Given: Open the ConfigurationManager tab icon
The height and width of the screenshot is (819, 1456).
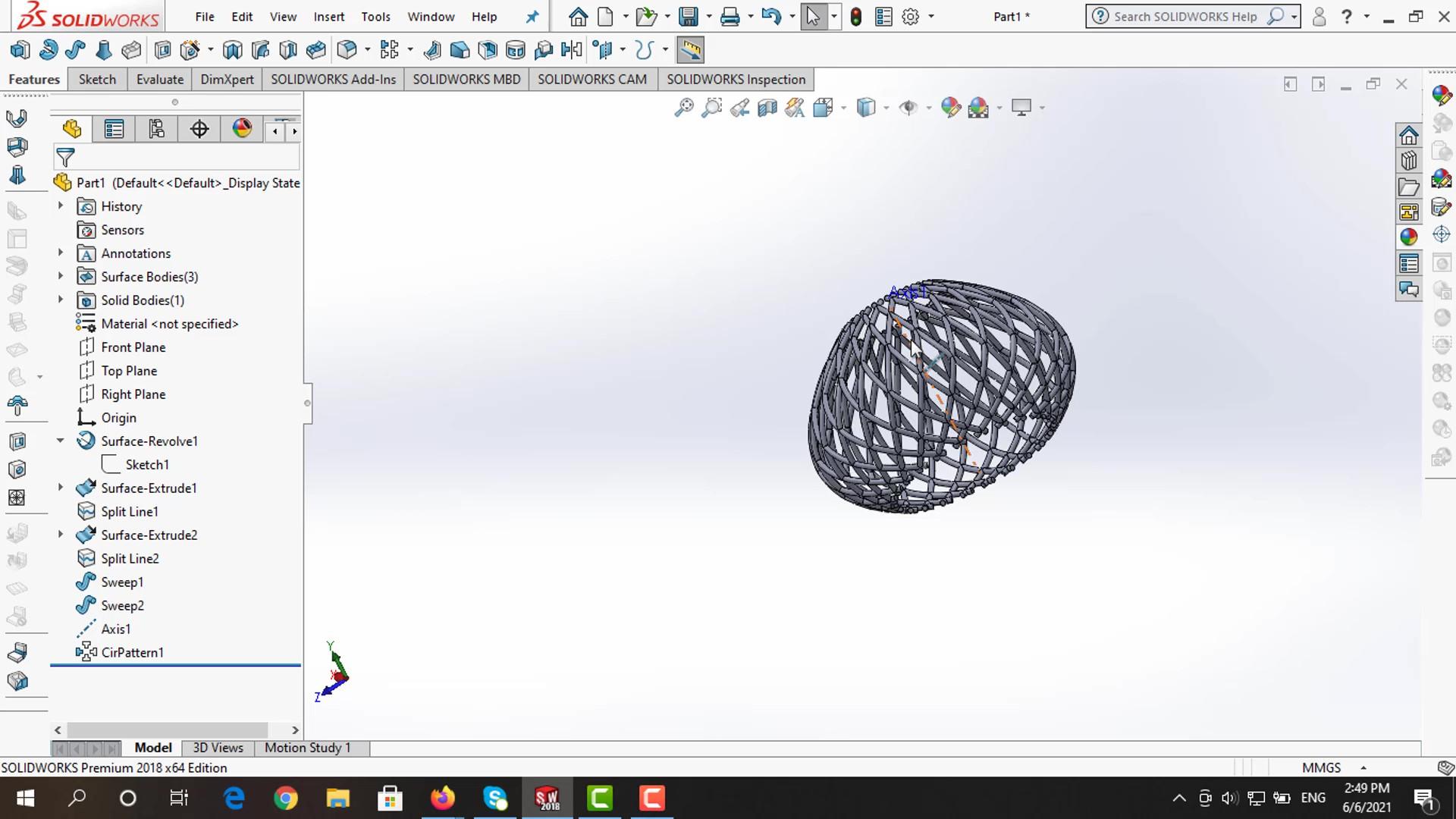Looking at the screenshot, I should point(156,130).
